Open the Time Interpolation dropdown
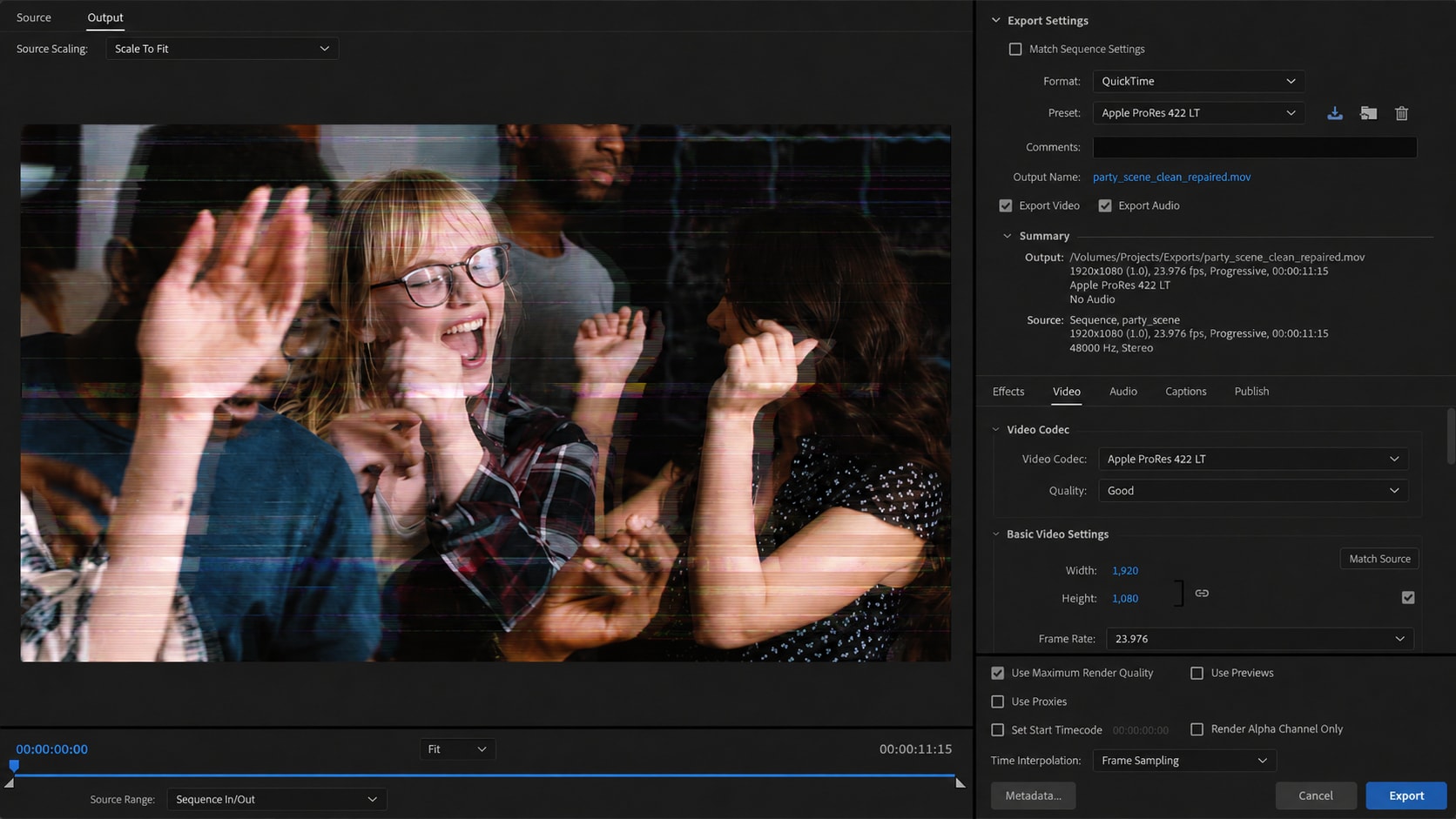The height and width of the screenshot is (819, 1456). coord(1184,761)
